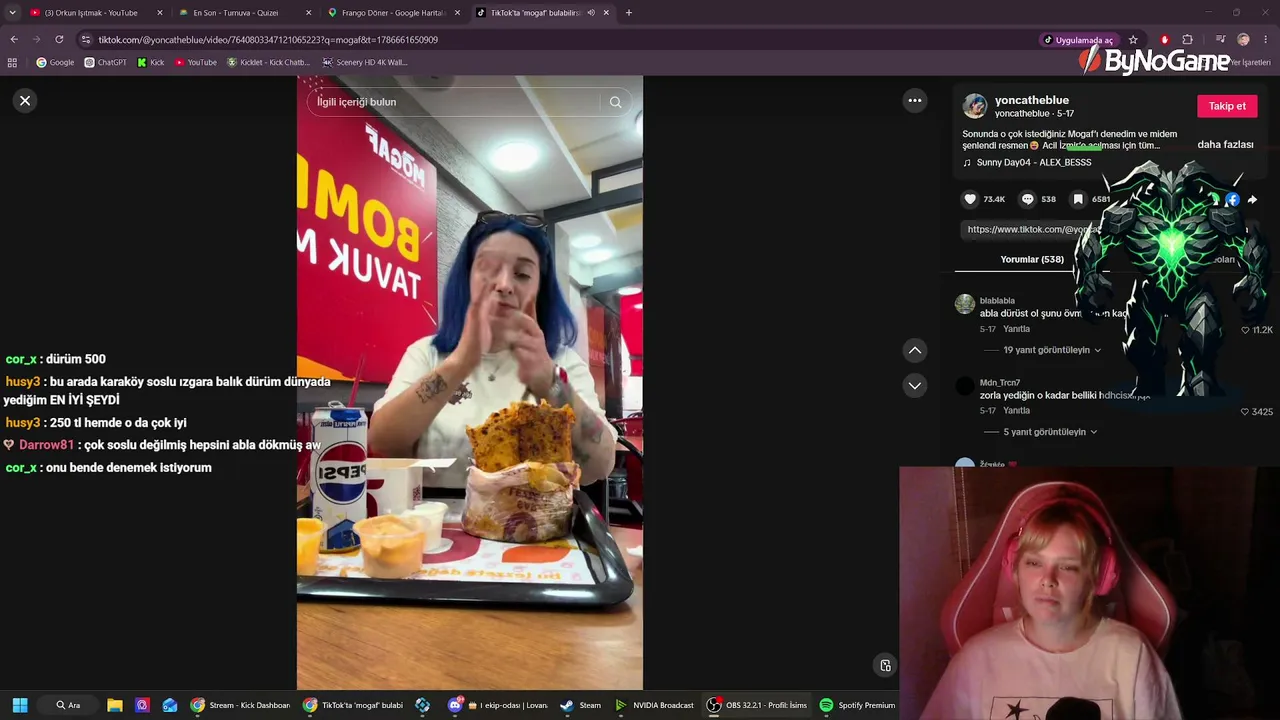Open the Chrome apps grid in bookmarks bar
Screen dimensions: 1280x720
pyautogui.click(x=12, y=62)
